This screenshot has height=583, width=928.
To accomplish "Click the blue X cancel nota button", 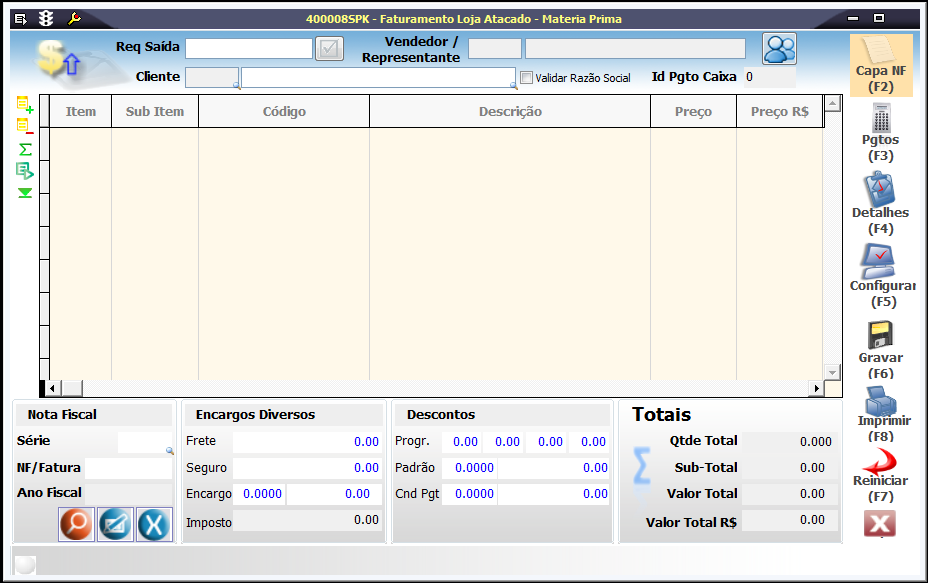I will pyautogui.click(x=154, y=524).
